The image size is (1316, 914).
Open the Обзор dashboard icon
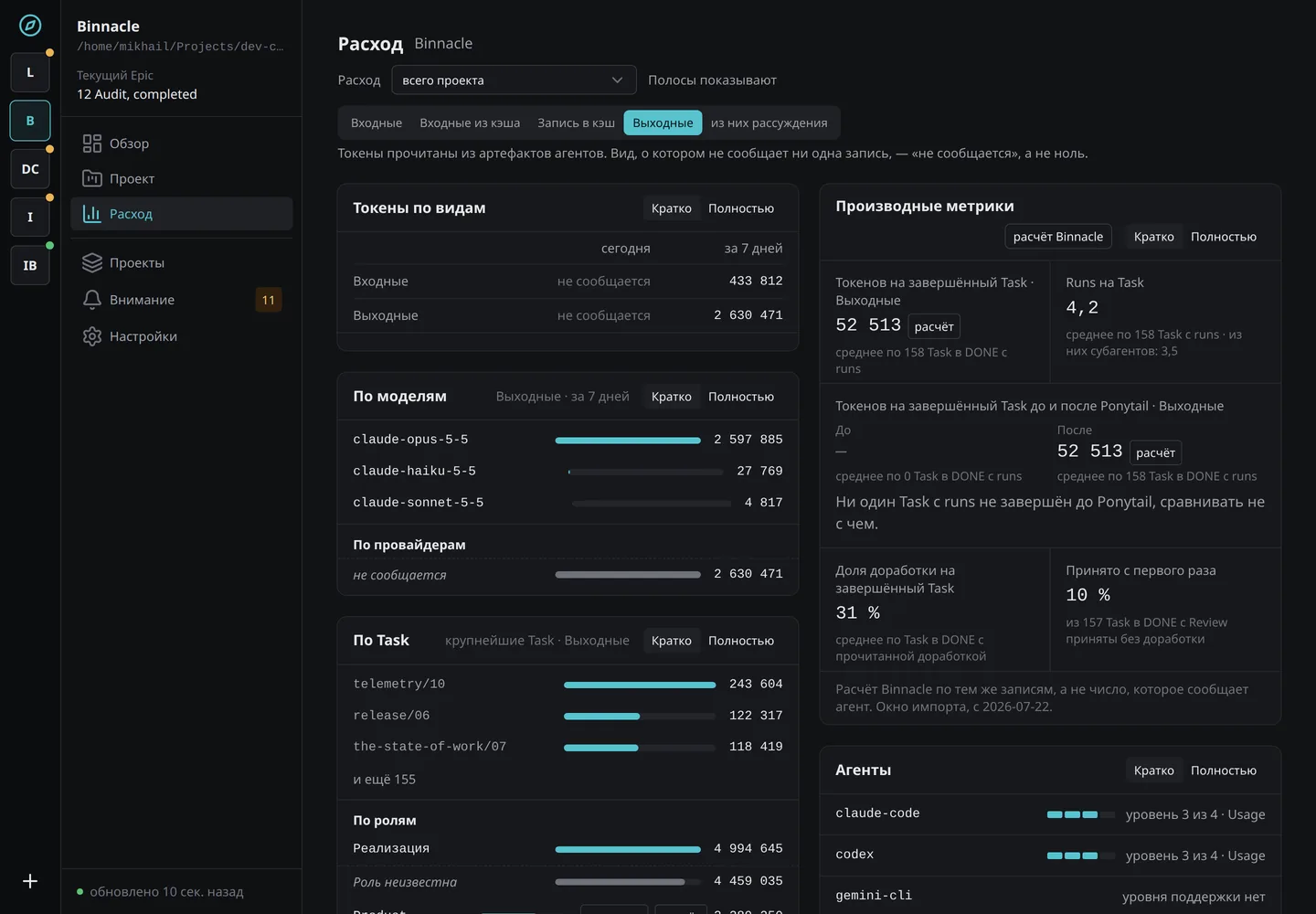pyautogui.click(x=92, y=143)
